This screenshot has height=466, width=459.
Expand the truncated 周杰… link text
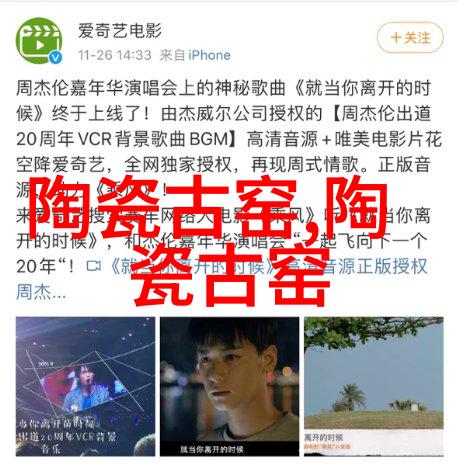[x=41, y=292]
